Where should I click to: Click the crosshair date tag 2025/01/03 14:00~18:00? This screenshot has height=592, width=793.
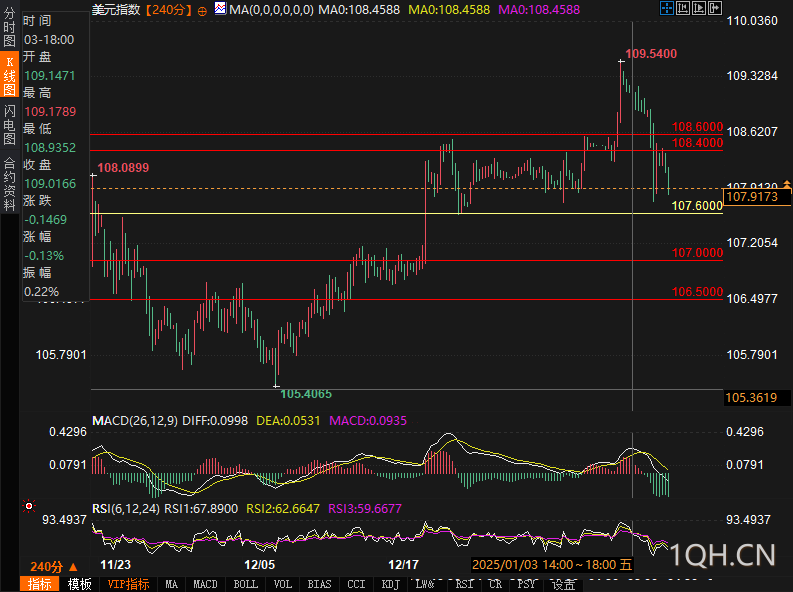pyautogui.click(x=552, y=565)
